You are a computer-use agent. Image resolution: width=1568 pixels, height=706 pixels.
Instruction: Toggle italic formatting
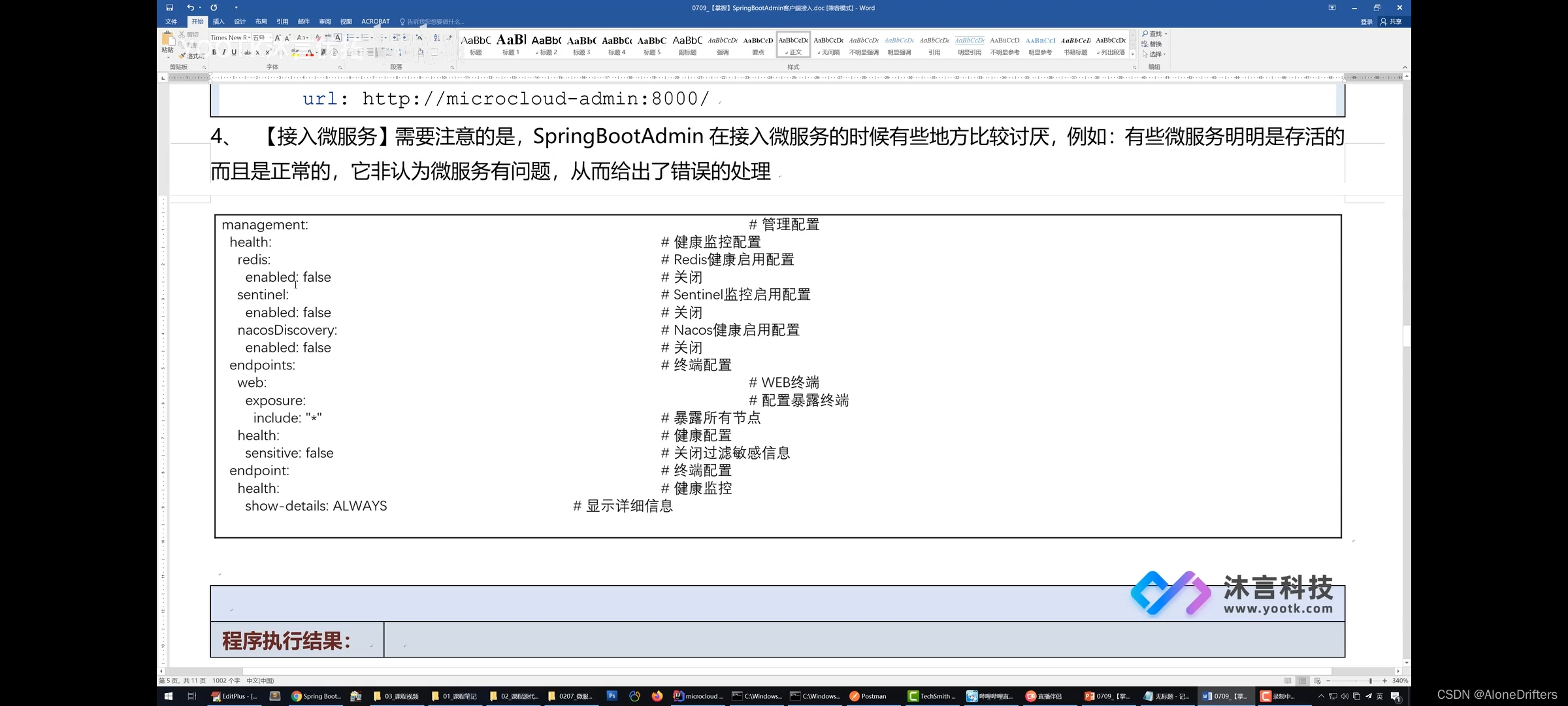224,52
